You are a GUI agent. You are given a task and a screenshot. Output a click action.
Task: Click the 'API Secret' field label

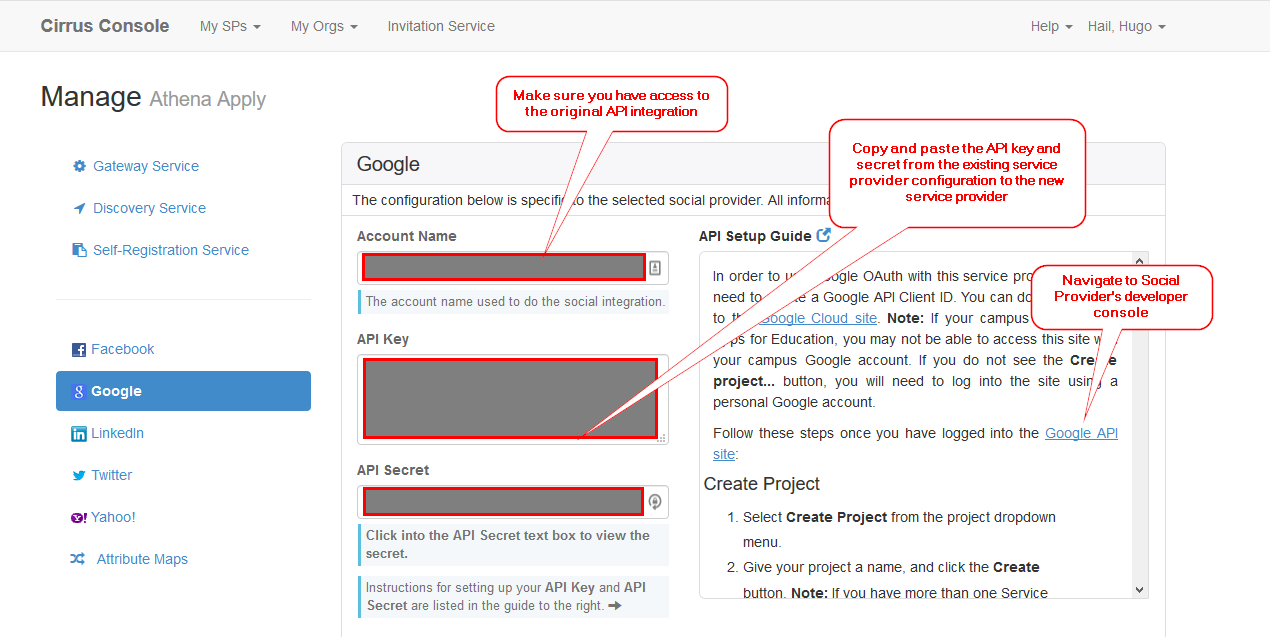pos(393,470)
